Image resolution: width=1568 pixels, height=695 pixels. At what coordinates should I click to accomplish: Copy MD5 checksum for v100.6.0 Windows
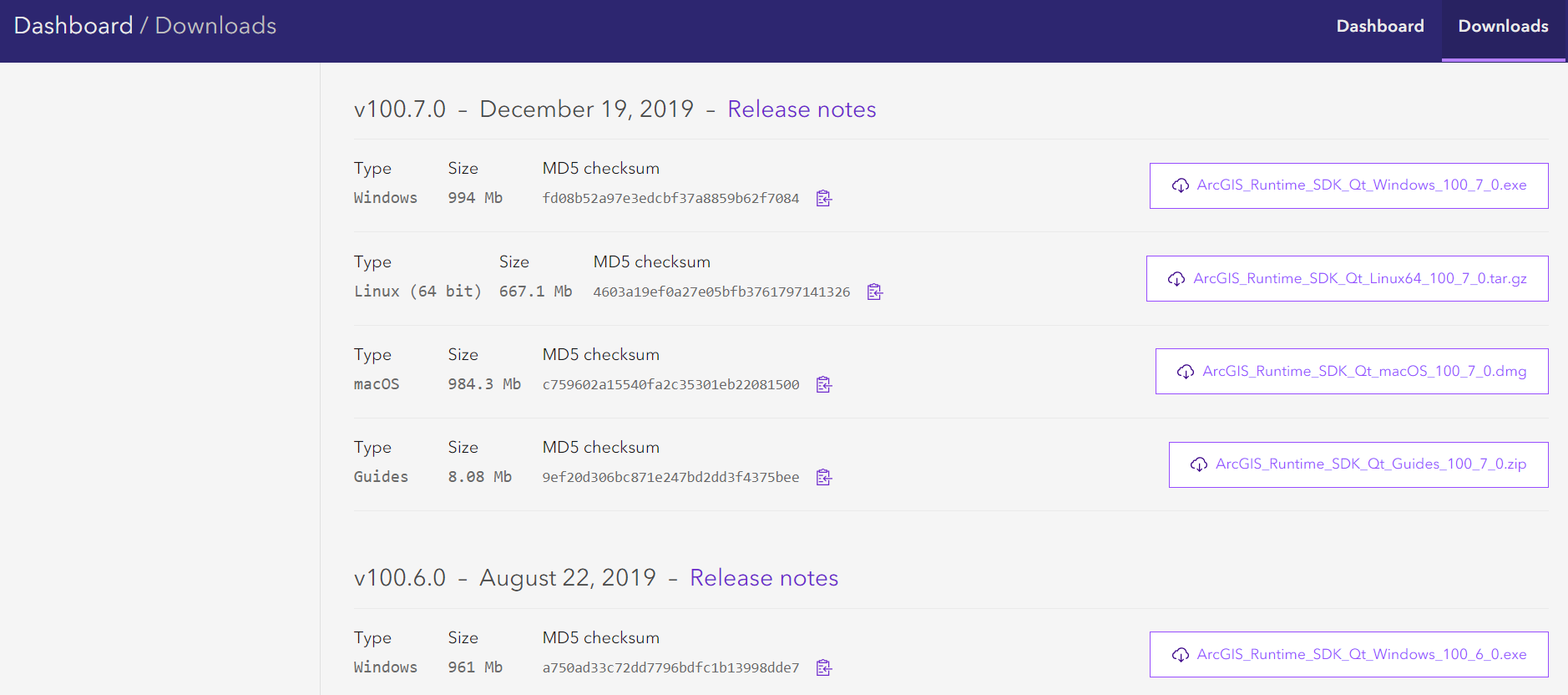point(824,667)
